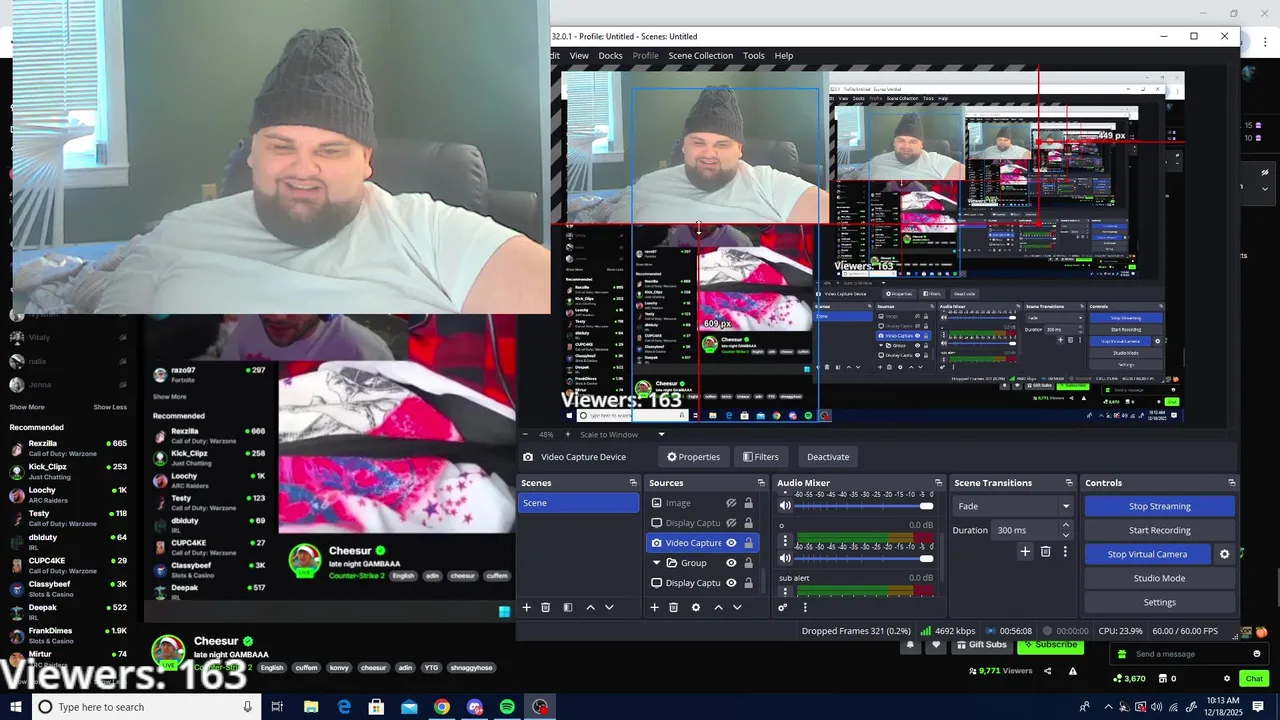Add a new scene with the Scenes plus icon
The image size is (1280, 720).
pos(526,607)
